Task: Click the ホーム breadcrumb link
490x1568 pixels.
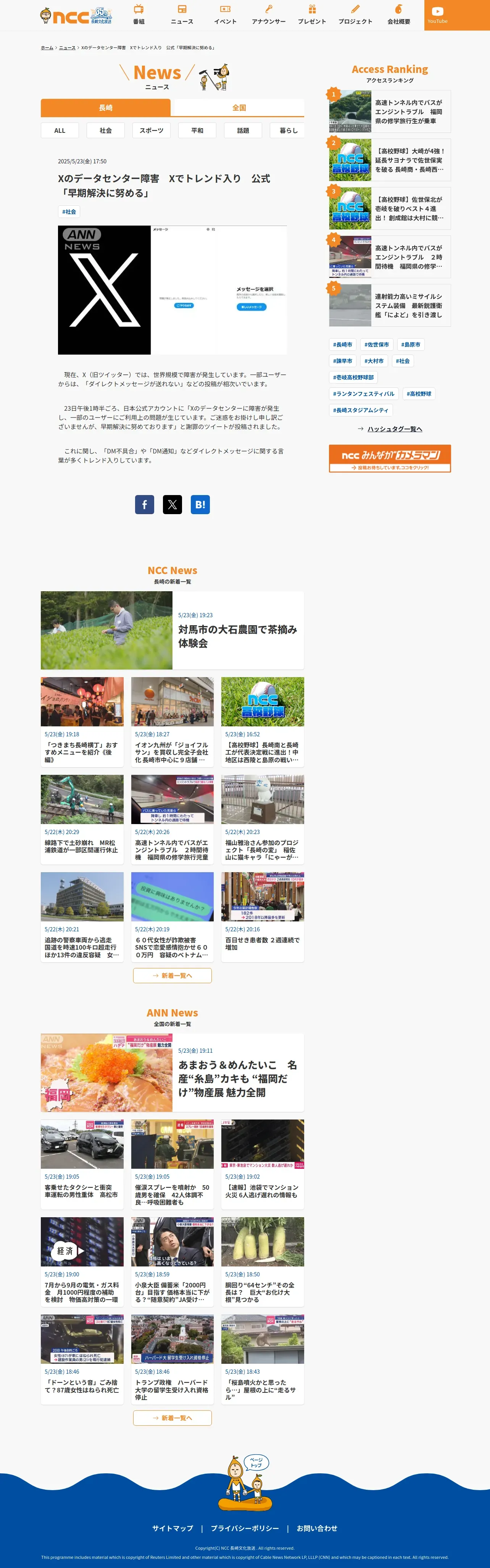Action: pos(47,47)
